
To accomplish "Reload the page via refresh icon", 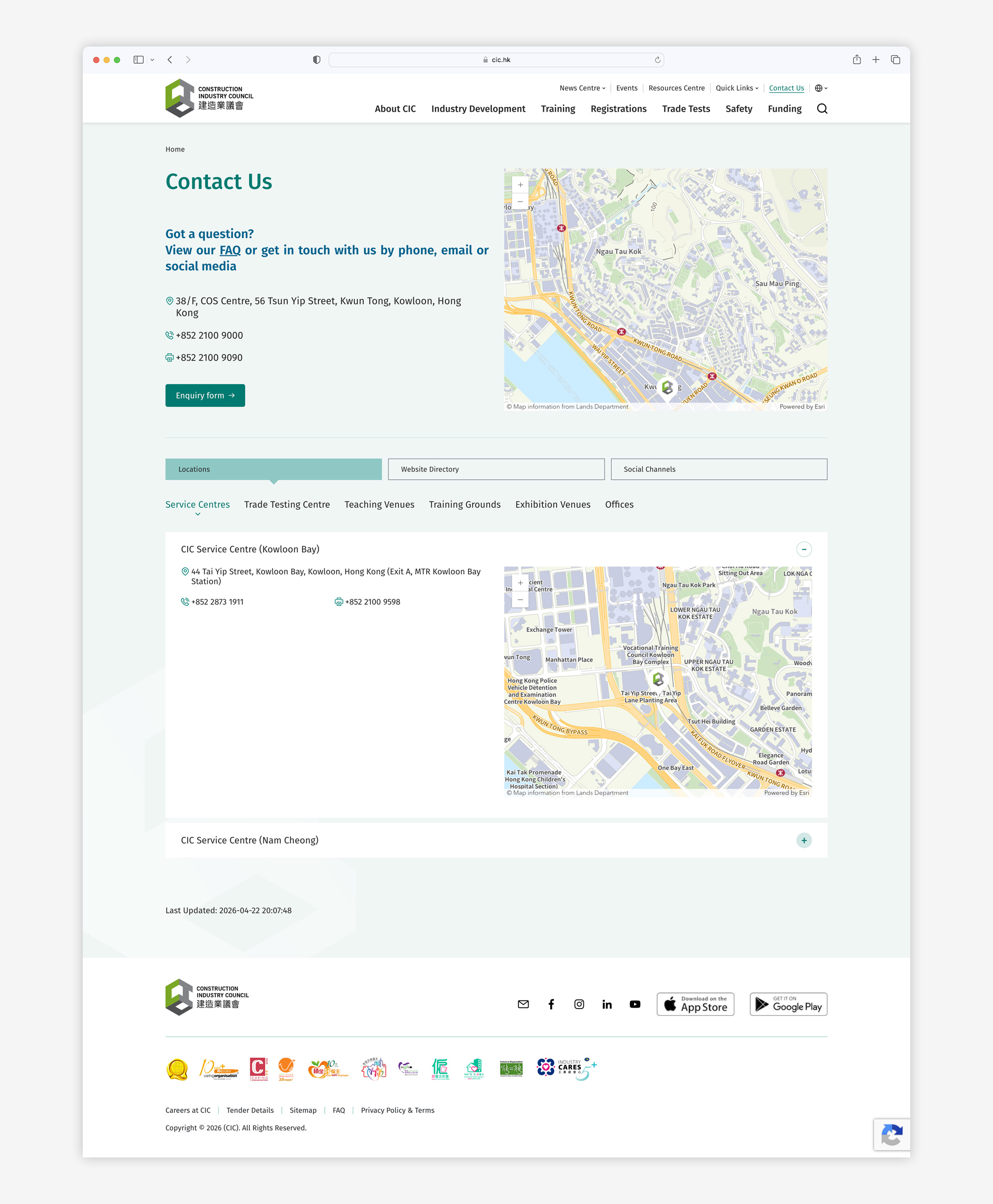I will point(657,59).
